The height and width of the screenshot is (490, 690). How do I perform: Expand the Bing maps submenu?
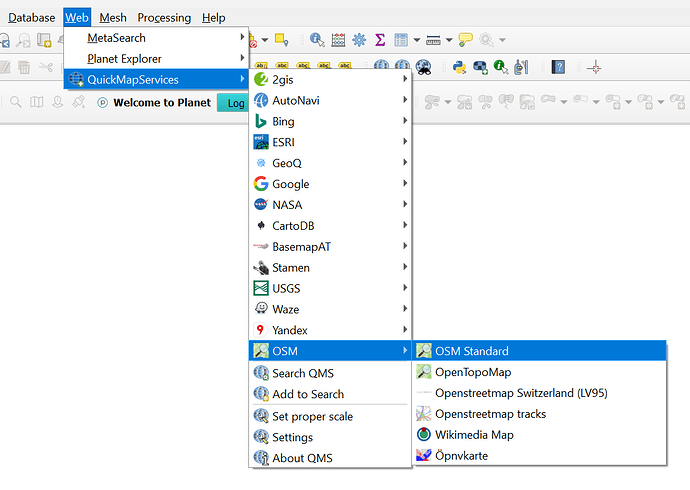(330, 121)
